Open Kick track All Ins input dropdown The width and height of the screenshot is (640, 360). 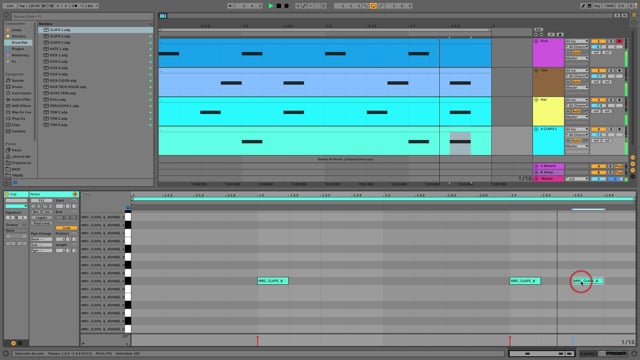click(577, 41)
